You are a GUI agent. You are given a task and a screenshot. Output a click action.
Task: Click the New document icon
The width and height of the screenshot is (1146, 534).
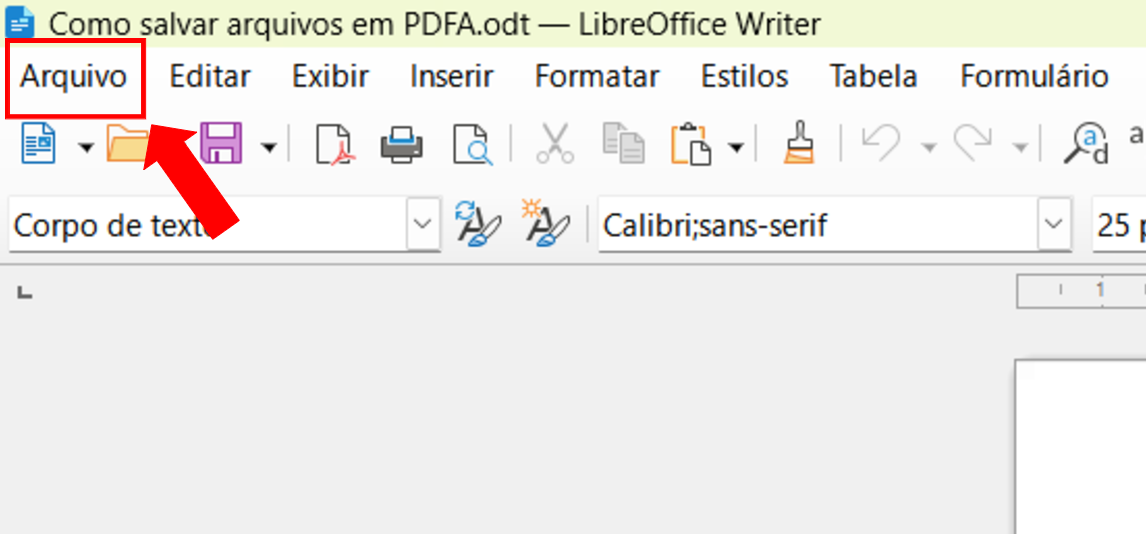(40, 146)
